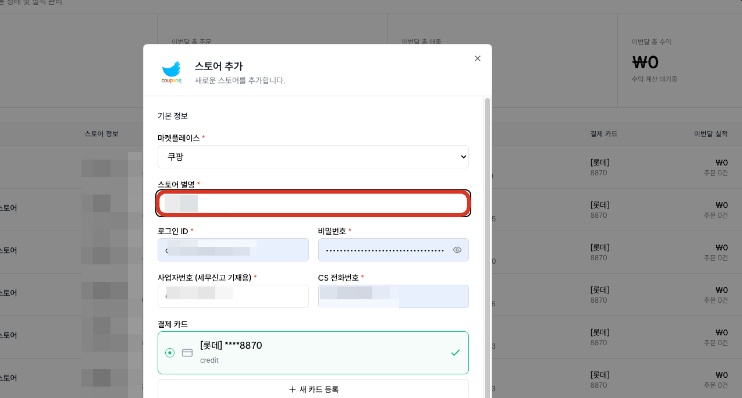Viewport: 742px width, 398px height.
Task: Close the 스토어 추가 dialog with X
Action: tap(477, 59)
